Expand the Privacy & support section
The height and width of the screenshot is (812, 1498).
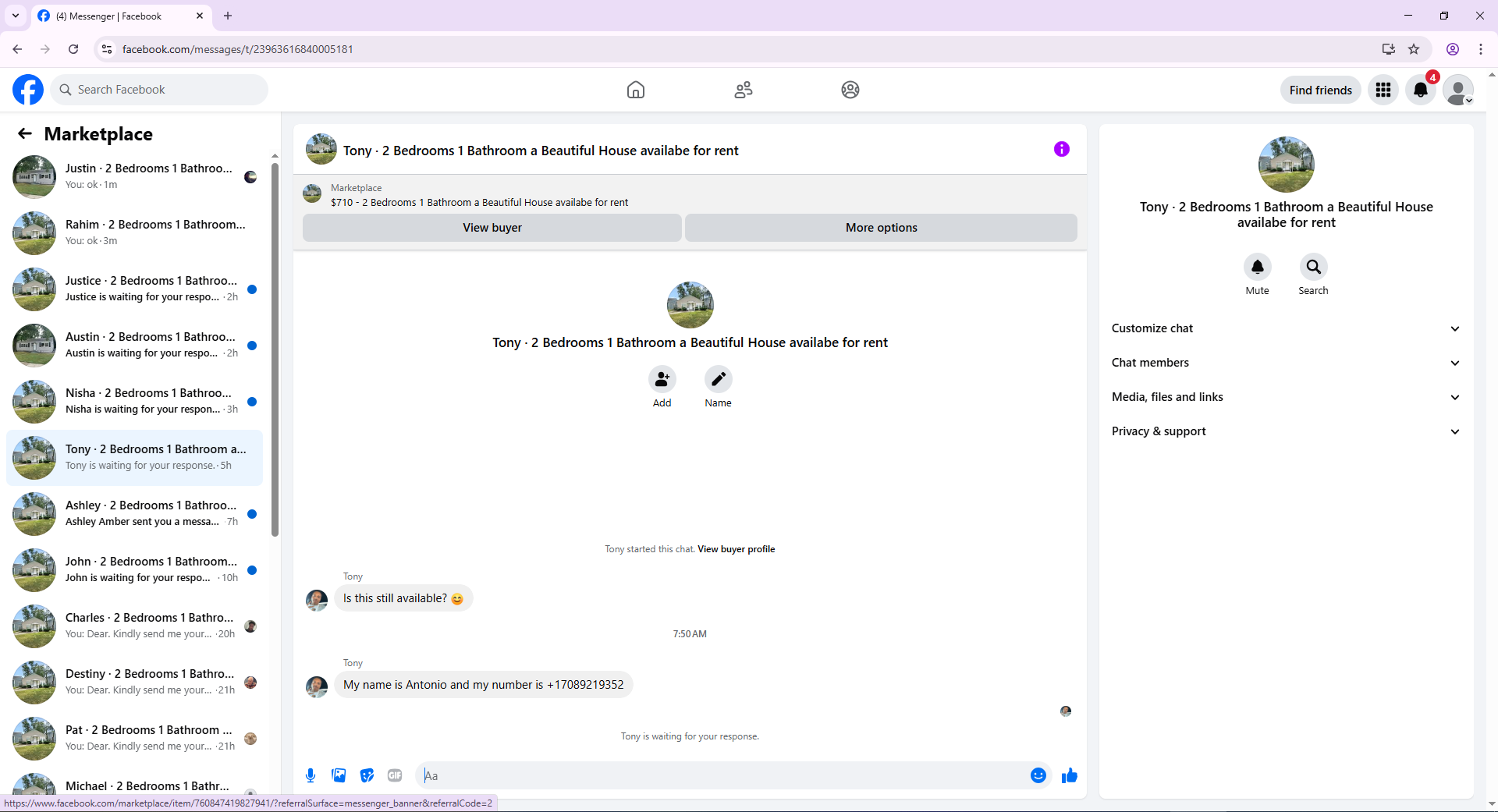pyautogui.click(x=1287, y=431)
